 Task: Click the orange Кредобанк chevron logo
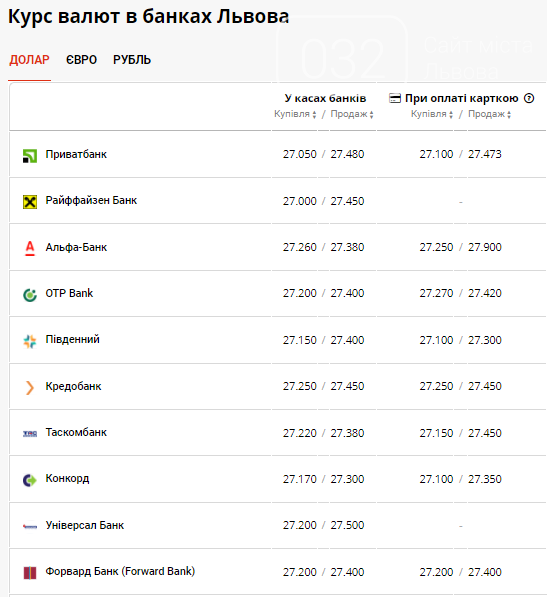point(30,388)
